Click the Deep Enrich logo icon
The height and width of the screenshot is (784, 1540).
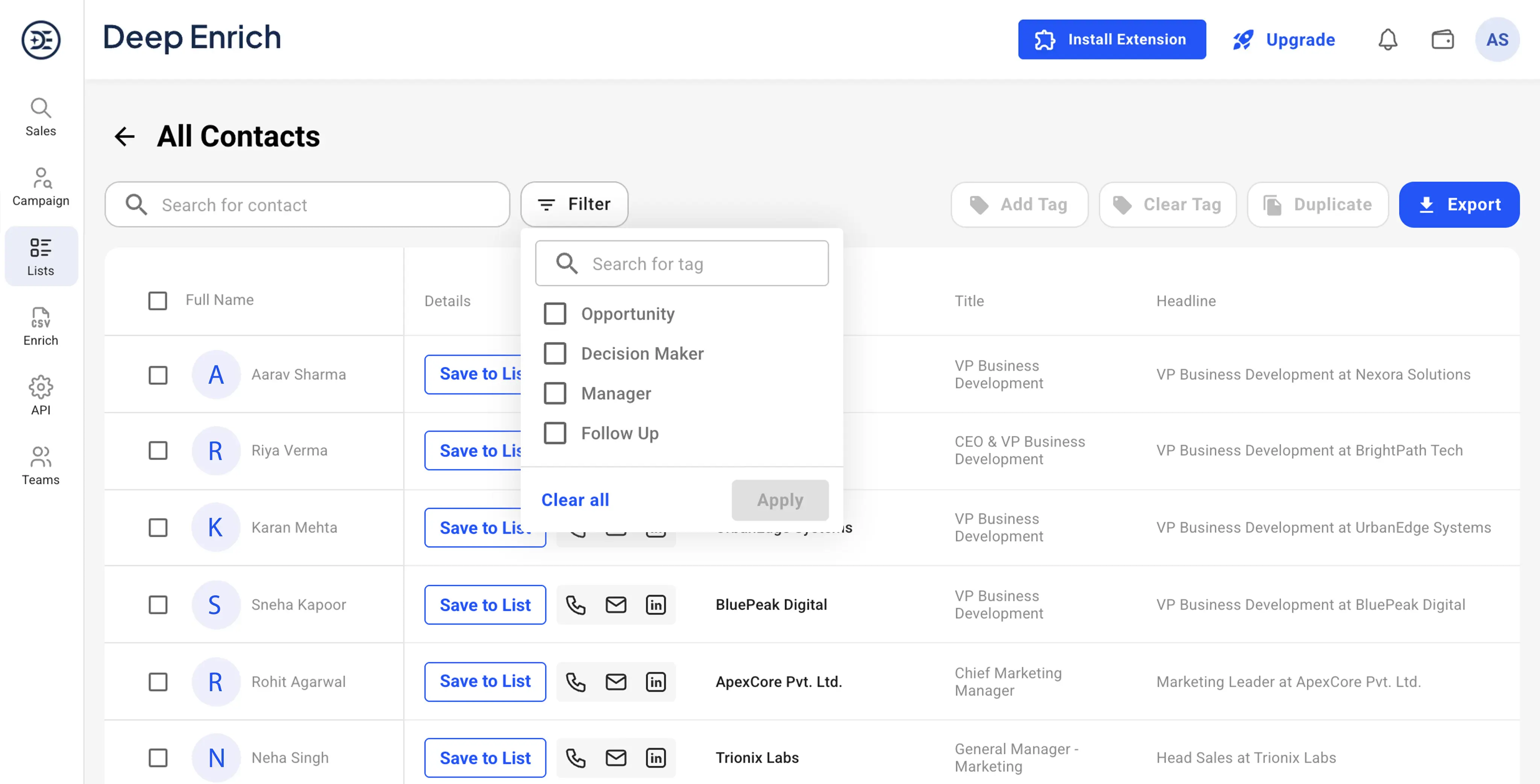click(41, 39)
